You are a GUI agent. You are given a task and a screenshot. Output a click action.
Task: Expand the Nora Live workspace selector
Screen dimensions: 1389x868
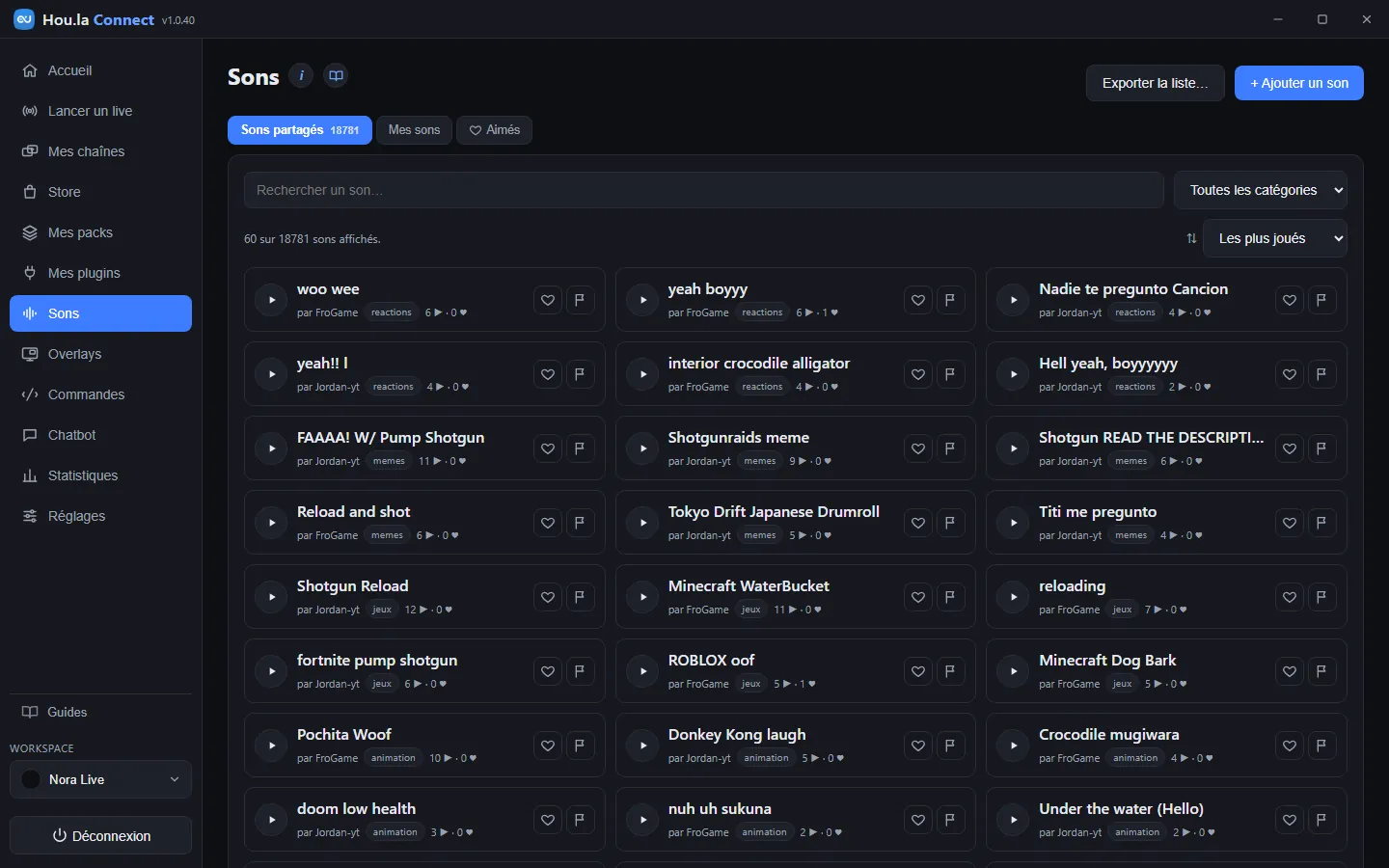pos(100,779)
